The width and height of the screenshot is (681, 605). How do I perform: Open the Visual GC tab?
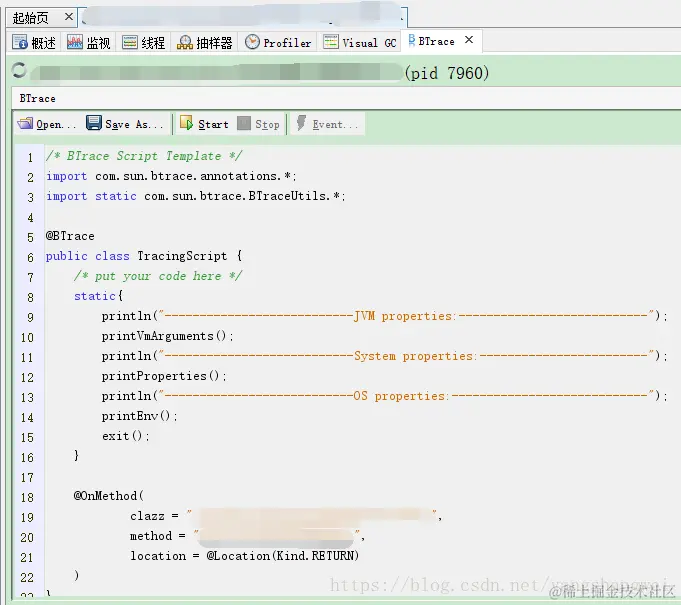tap(360, 43)
